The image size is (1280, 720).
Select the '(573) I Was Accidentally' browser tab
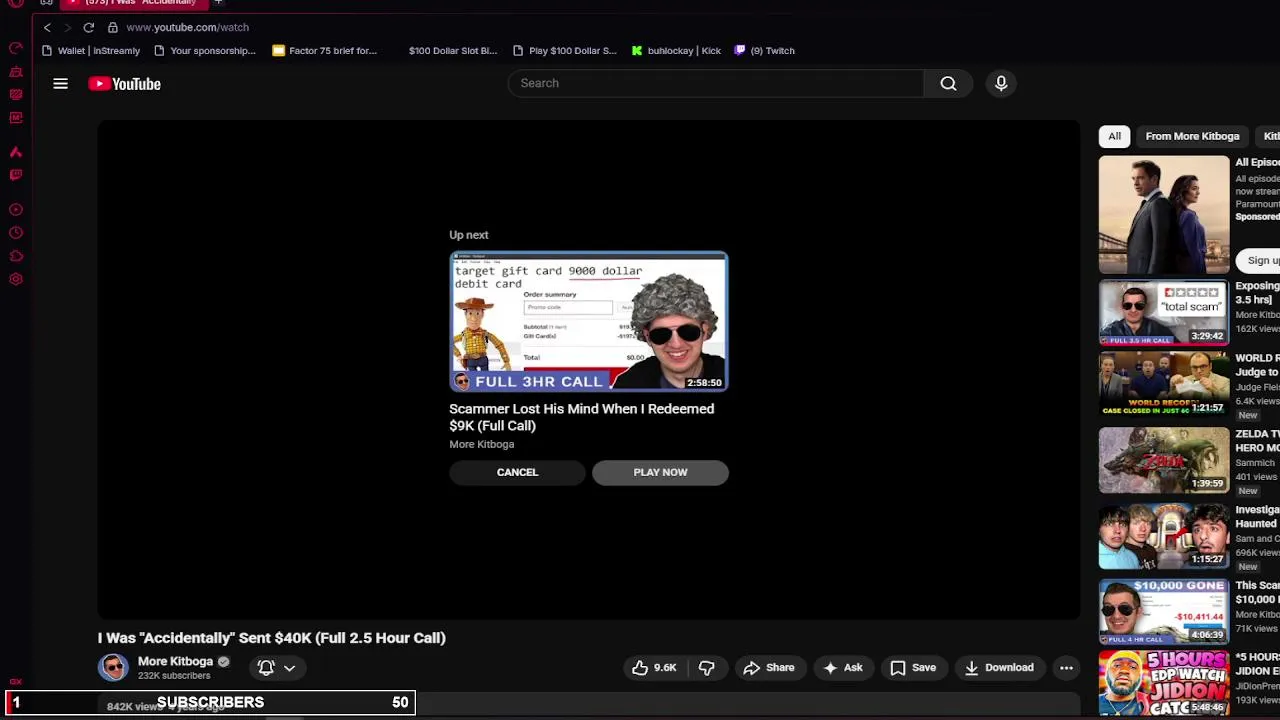pos(135,3)
